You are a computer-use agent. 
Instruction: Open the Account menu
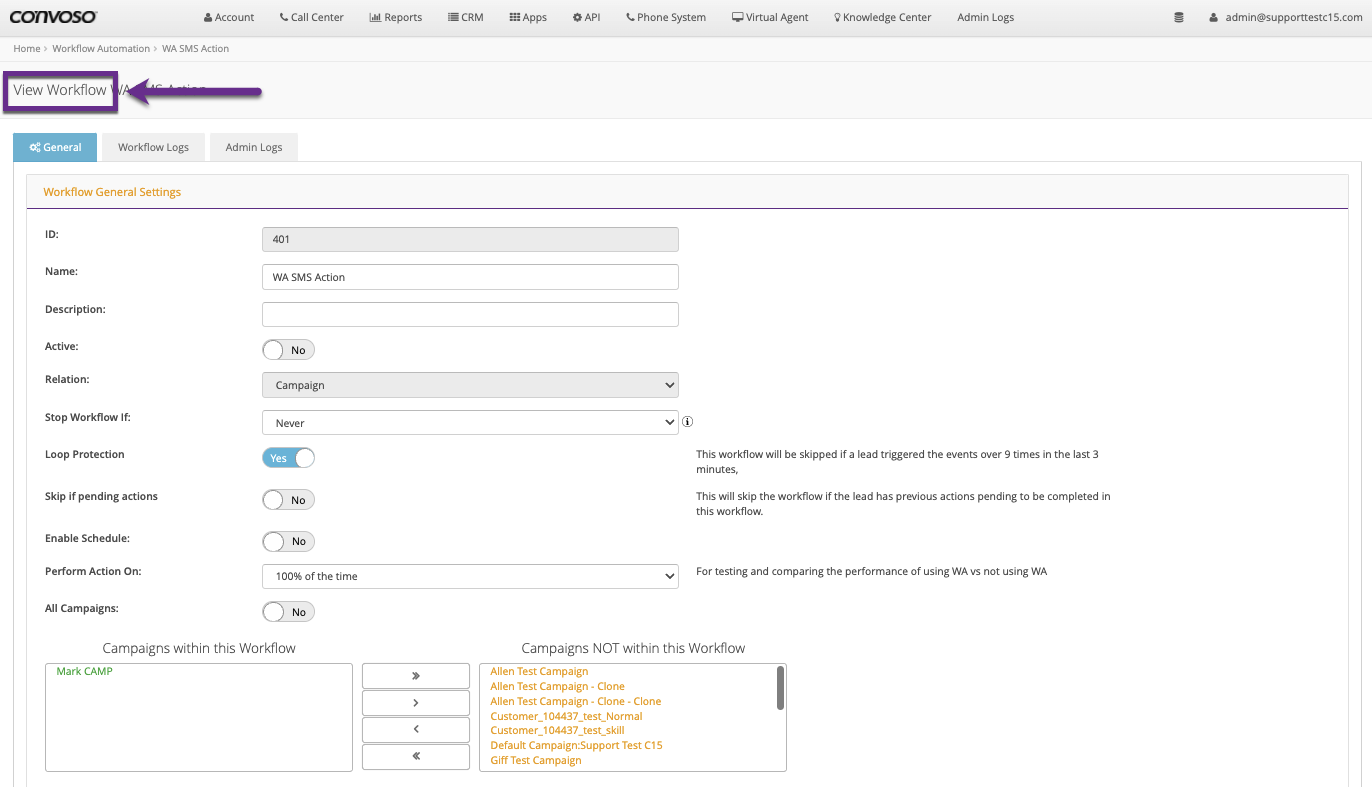tap(229, 17)
